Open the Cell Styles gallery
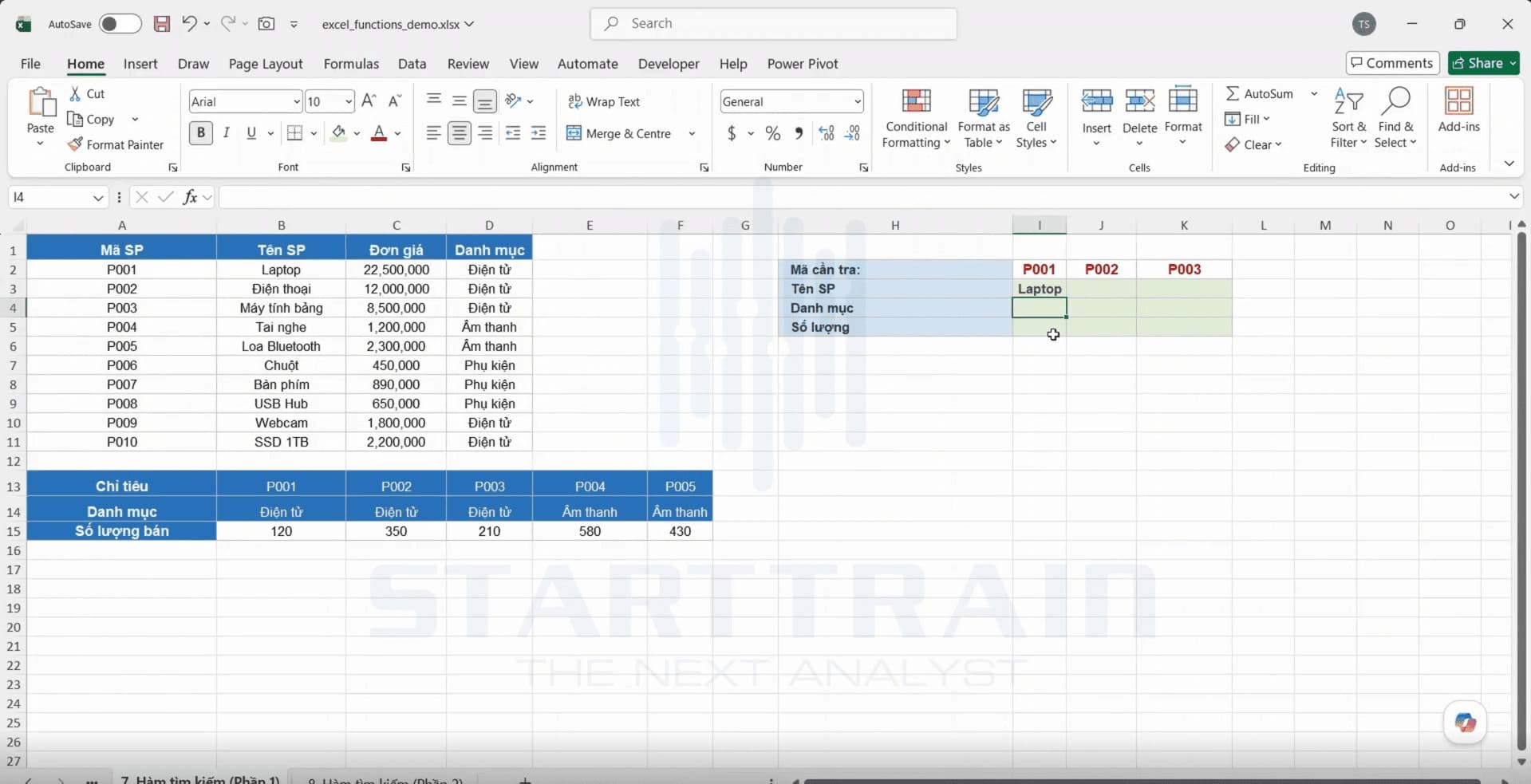Screen dimensions: 1531x784 pyautogui.click(x=1036, y=118)
